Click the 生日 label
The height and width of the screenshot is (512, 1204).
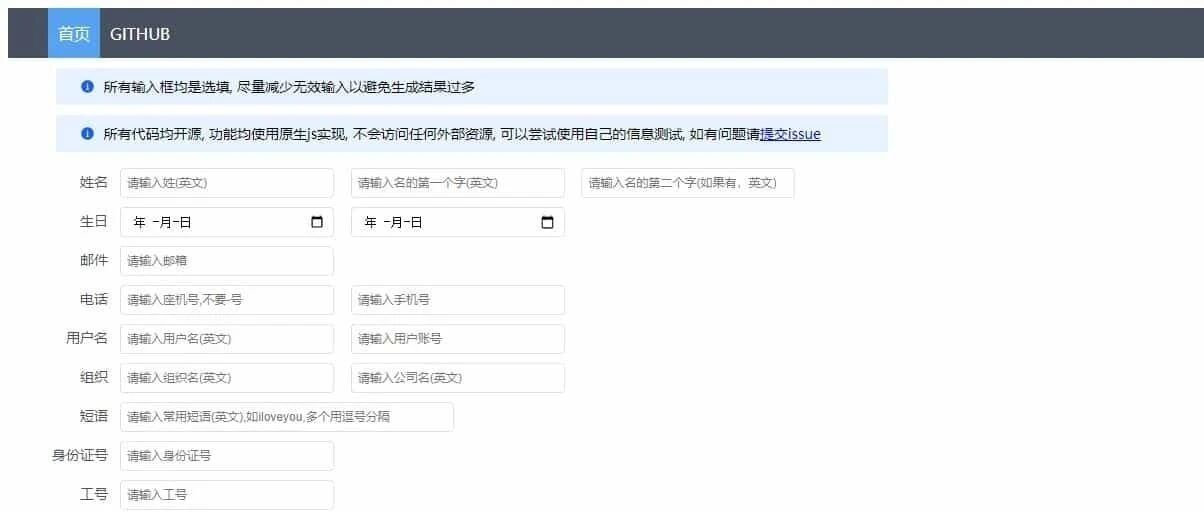click(94, 222)
